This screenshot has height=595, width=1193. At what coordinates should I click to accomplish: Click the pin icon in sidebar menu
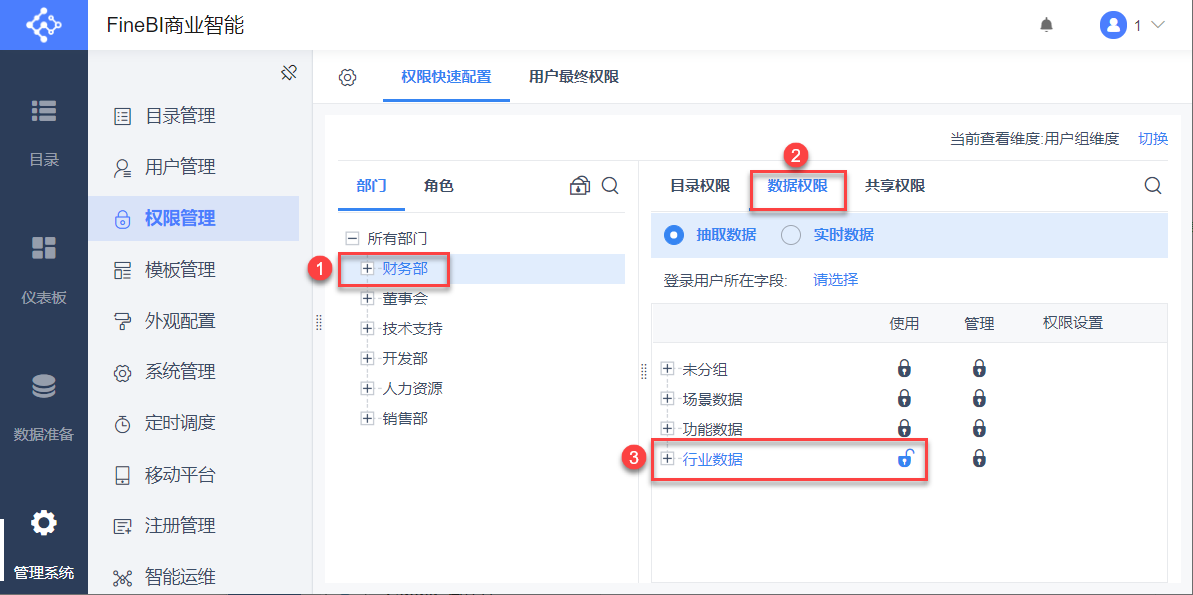point(289,73)
